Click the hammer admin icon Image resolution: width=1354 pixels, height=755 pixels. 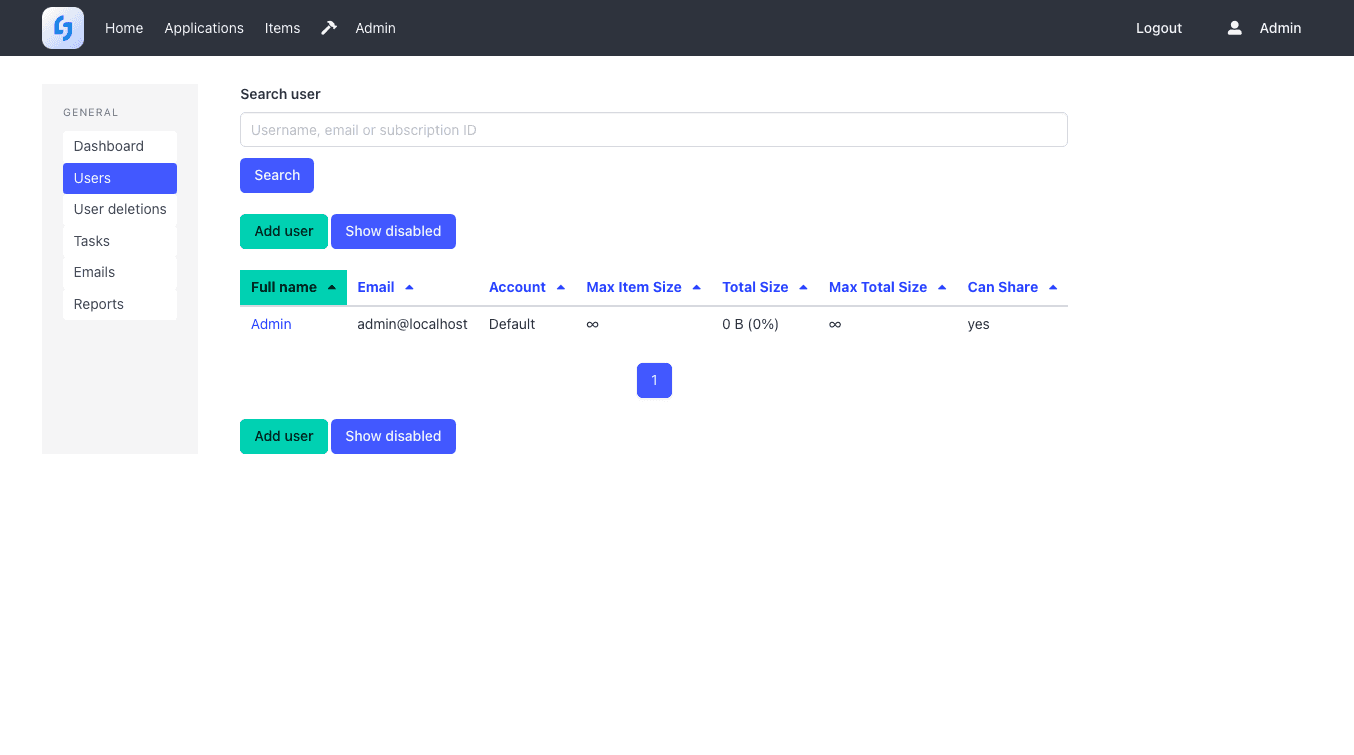click(x=329, y=28)
